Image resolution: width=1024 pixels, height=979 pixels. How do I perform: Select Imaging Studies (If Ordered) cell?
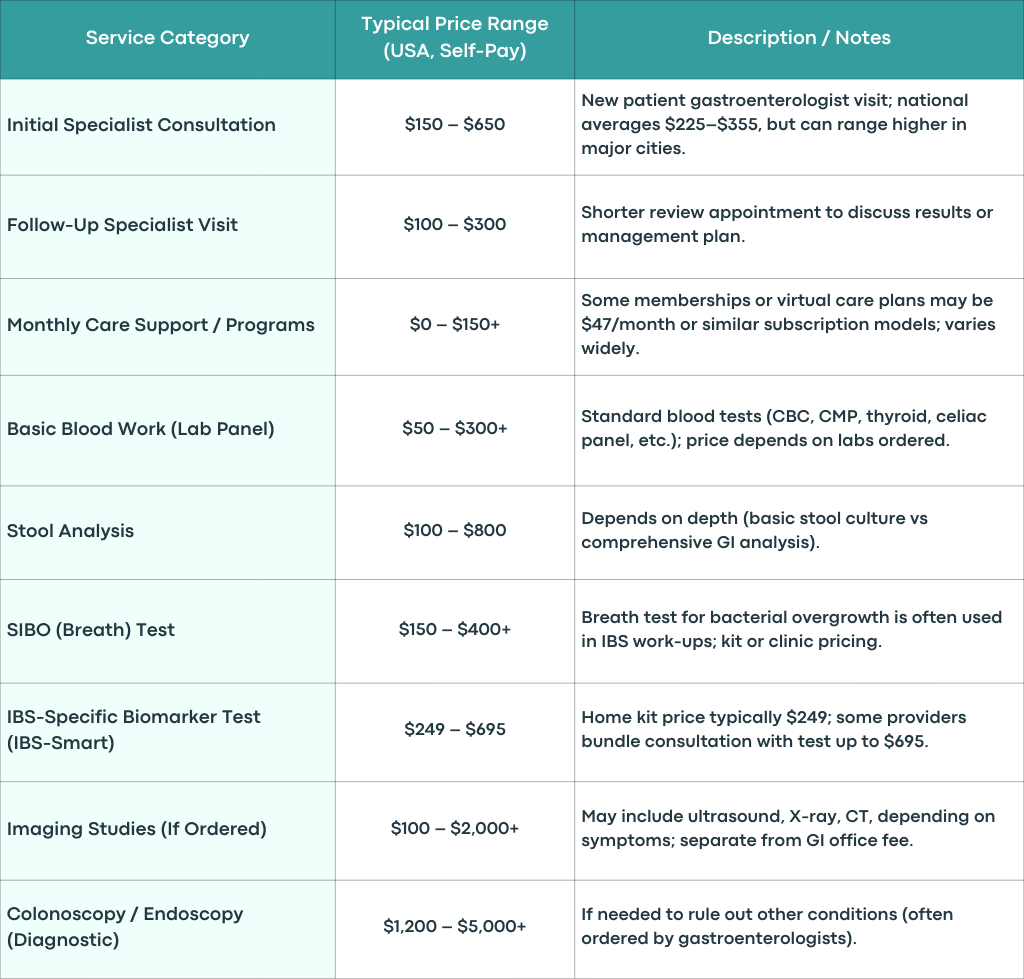click(167, 831)
